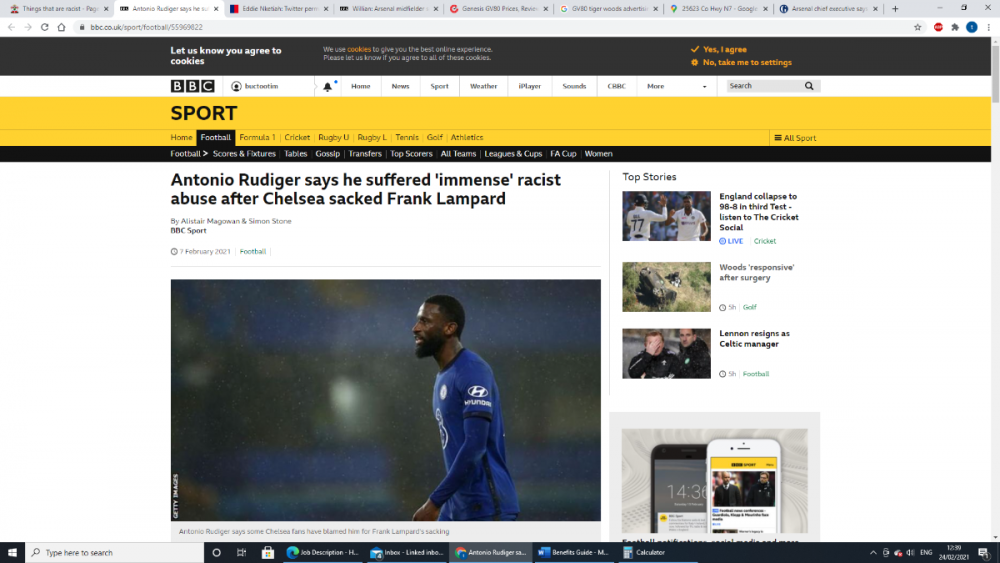1000x563 pixels.
Task: Open England collapse to 98-8 story
Action: click(x=758, y=212)
